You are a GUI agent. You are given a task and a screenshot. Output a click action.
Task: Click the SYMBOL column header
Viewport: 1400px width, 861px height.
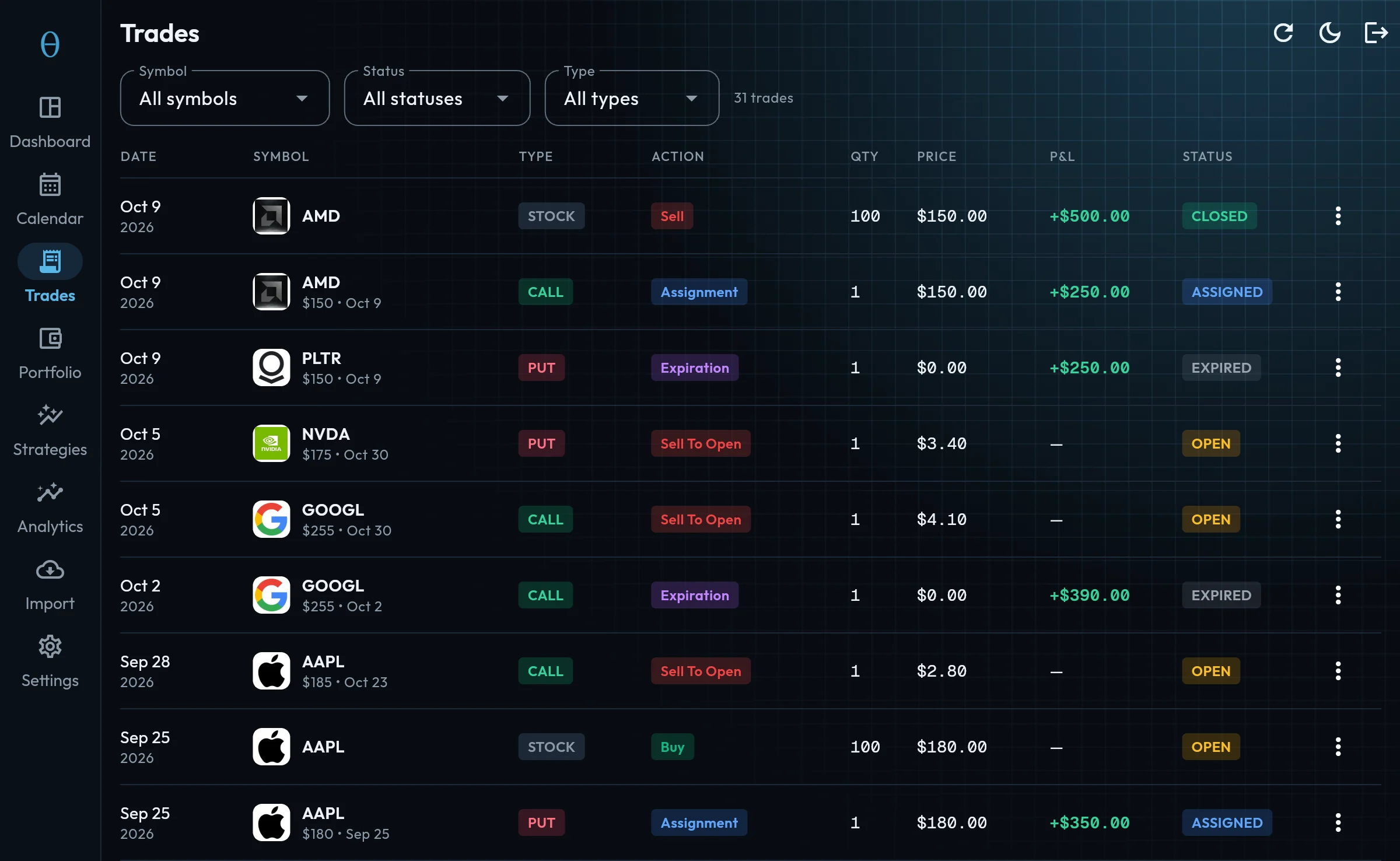[x=281, y=156]
